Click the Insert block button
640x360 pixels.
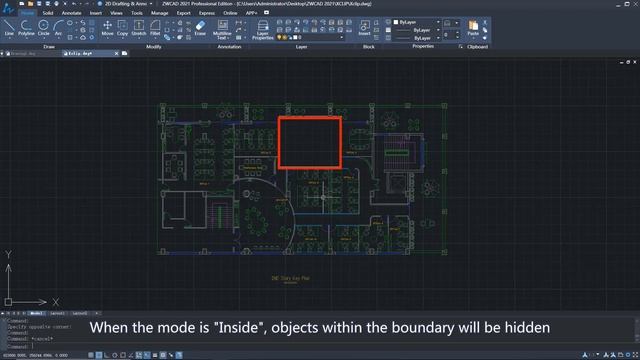pos(364,28)
